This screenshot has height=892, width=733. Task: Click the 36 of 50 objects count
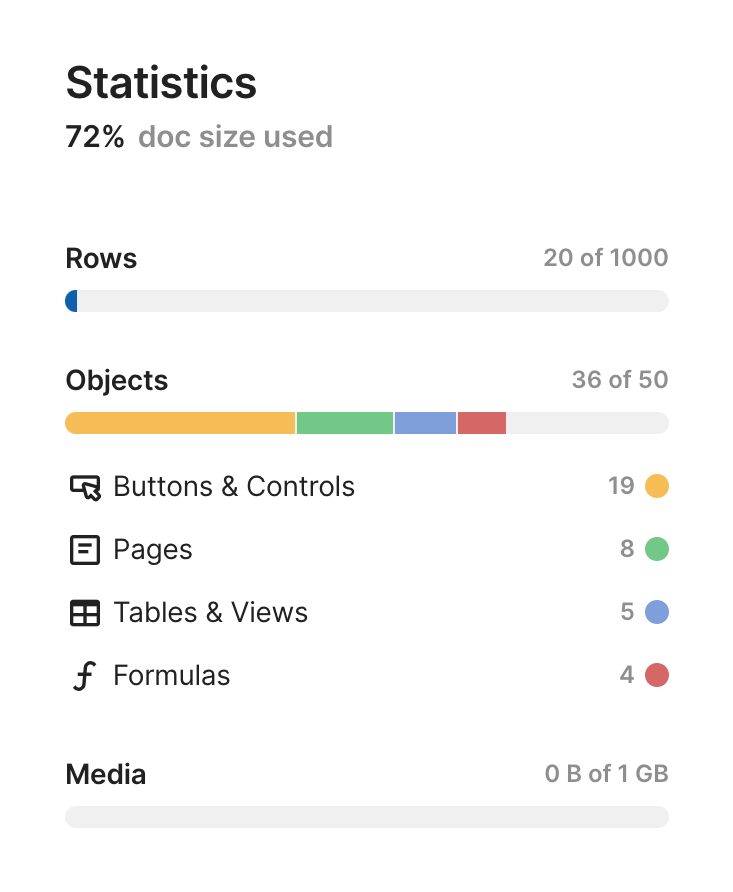click(619, 380)
